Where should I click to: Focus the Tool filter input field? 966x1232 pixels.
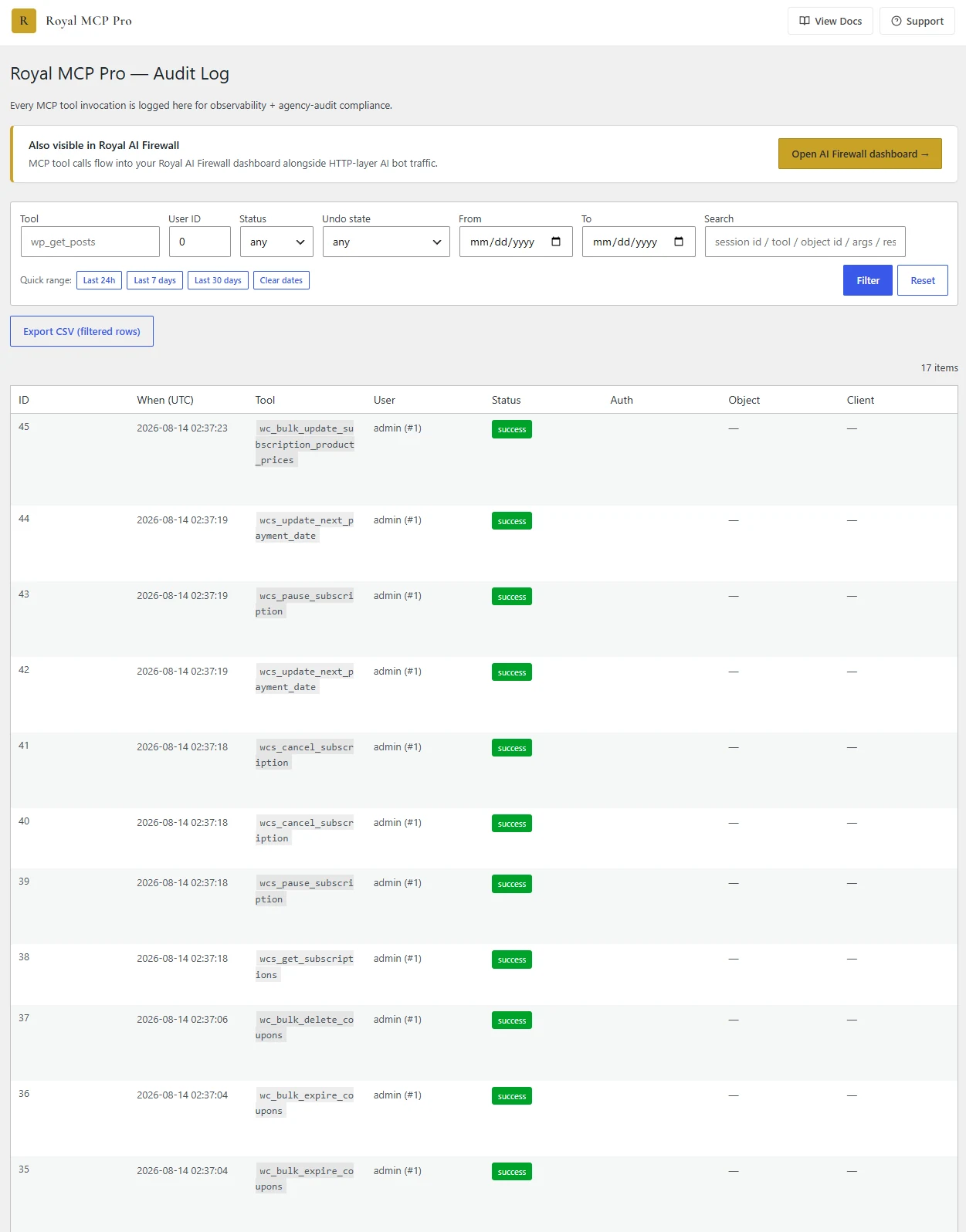click(90, 242)
